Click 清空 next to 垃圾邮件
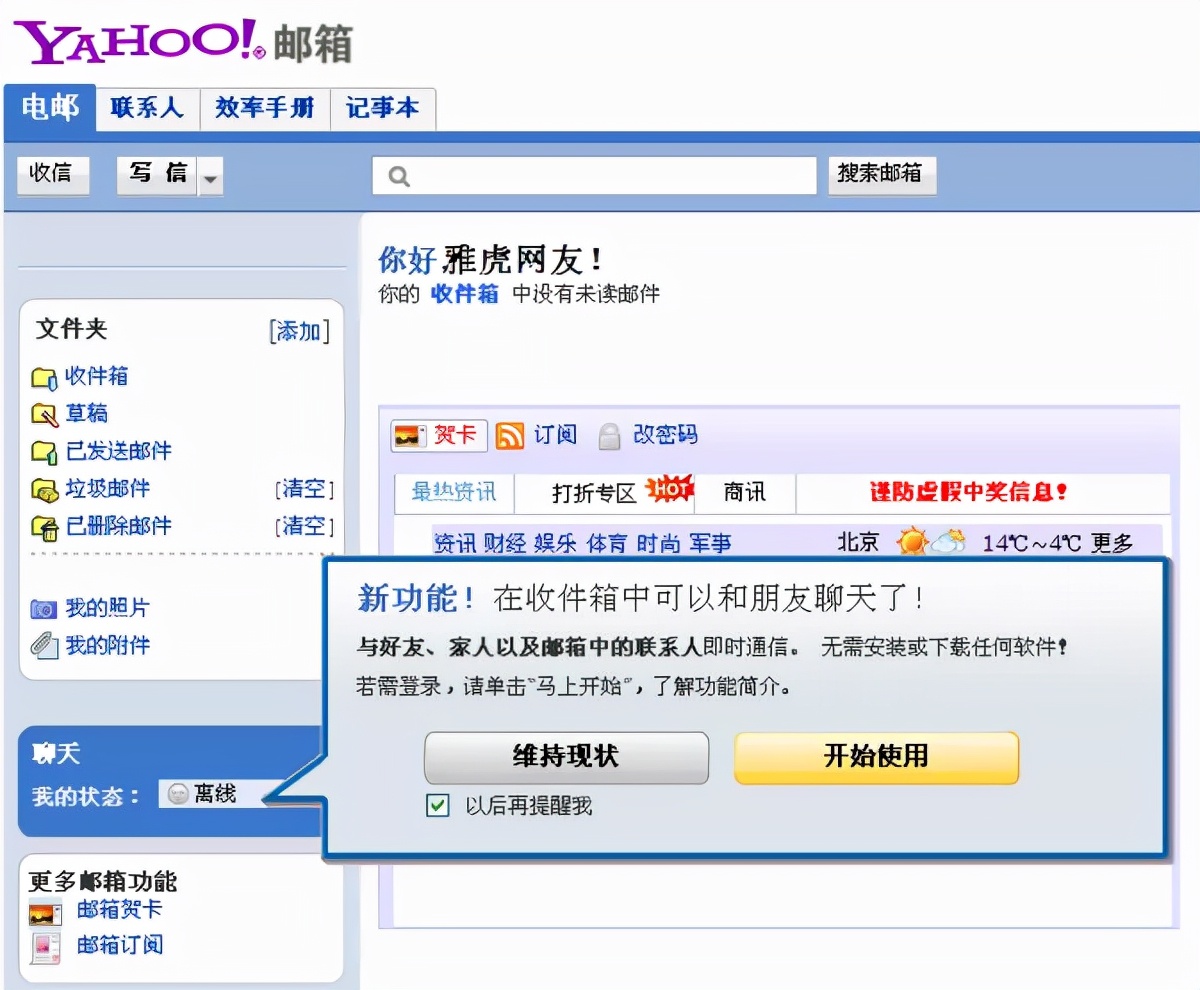1200x990 pixels. (x=304, y=489)
